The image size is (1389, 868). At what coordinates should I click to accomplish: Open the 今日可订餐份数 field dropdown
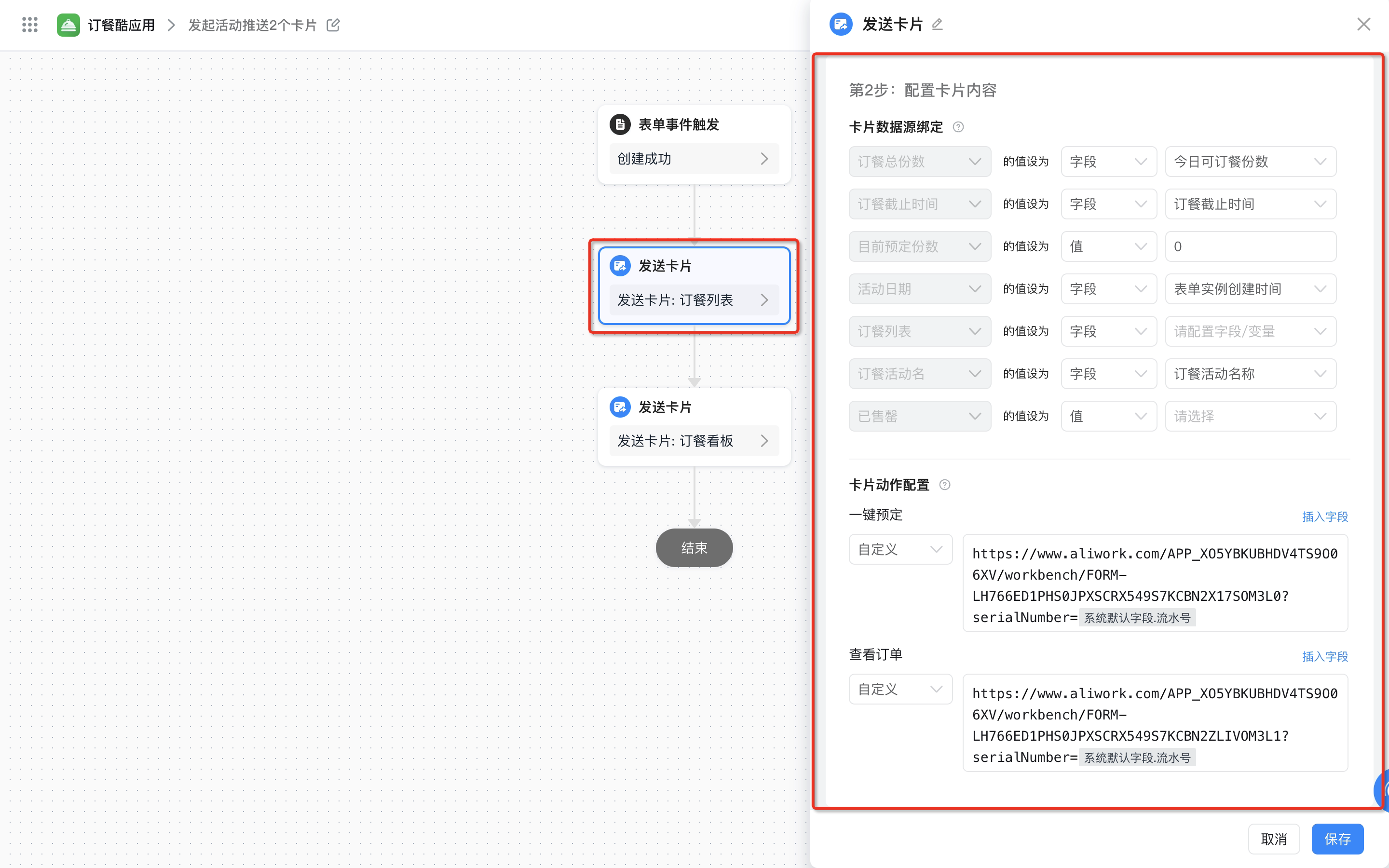[1251, 162]
